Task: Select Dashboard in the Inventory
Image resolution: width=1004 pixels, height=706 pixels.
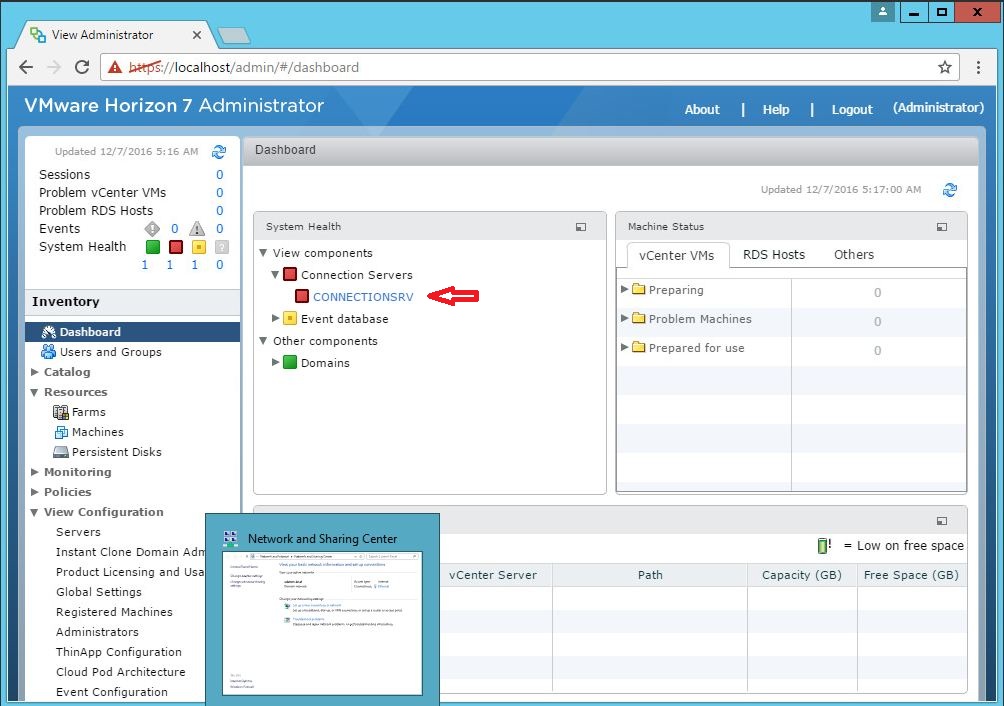Action: [133, 332]
